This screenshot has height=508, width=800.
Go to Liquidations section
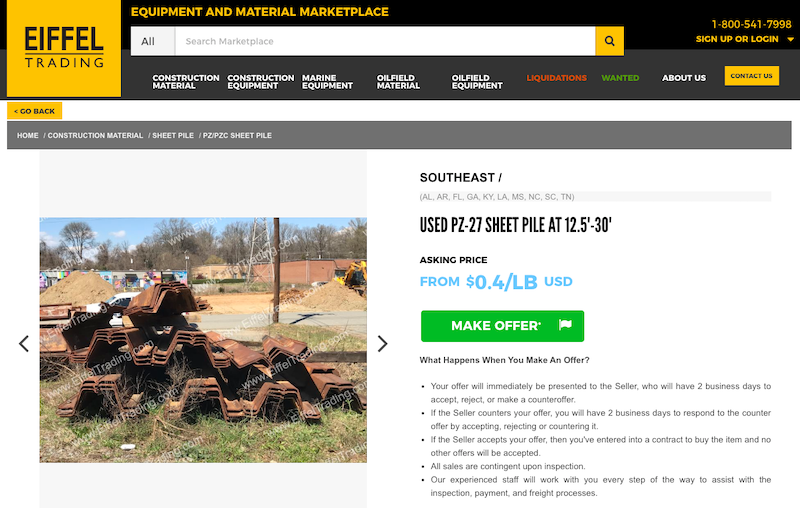coord(556,78)
